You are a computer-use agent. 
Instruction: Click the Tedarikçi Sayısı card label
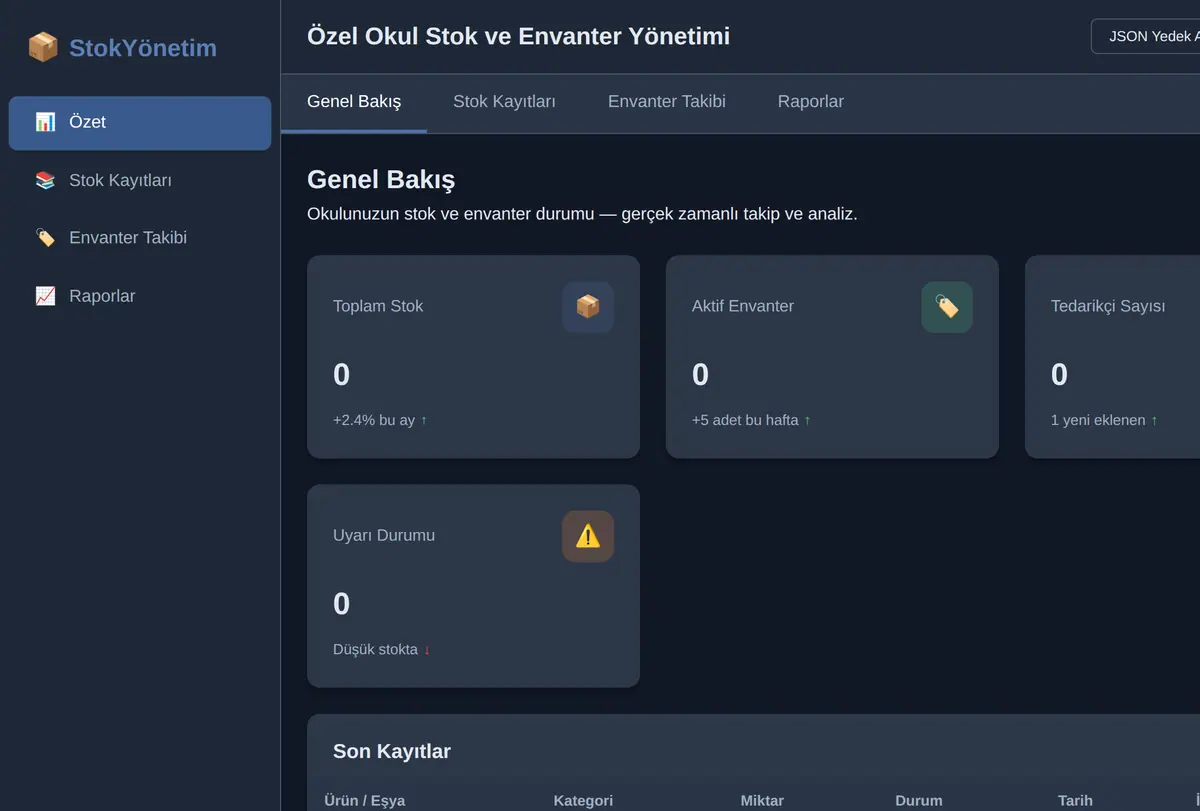tap(1108, 306)
